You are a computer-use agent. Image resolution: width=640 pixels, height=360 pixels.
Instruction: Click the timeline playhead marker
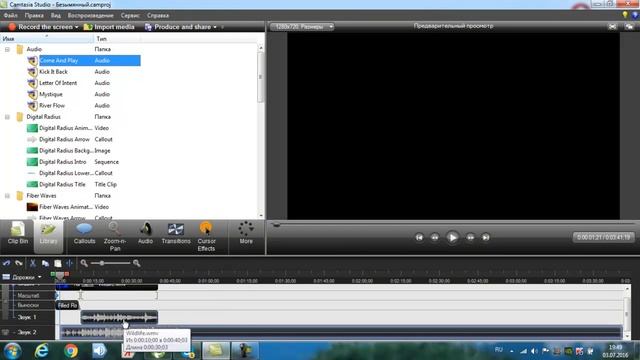point(60,276)
